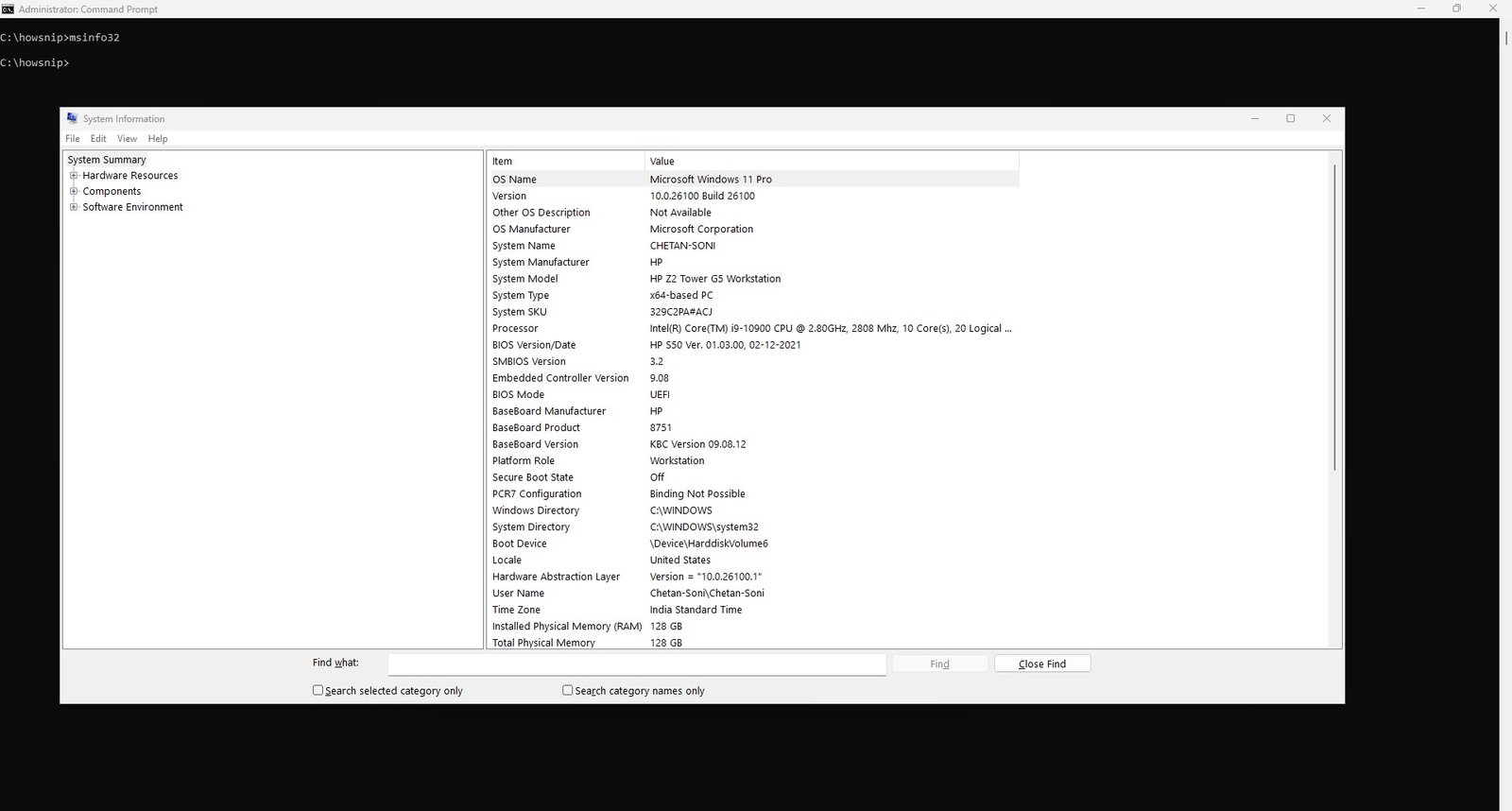Select the '10.0.26100 Build 26100' value
The image size is (1512, 811).
(702, 196)
